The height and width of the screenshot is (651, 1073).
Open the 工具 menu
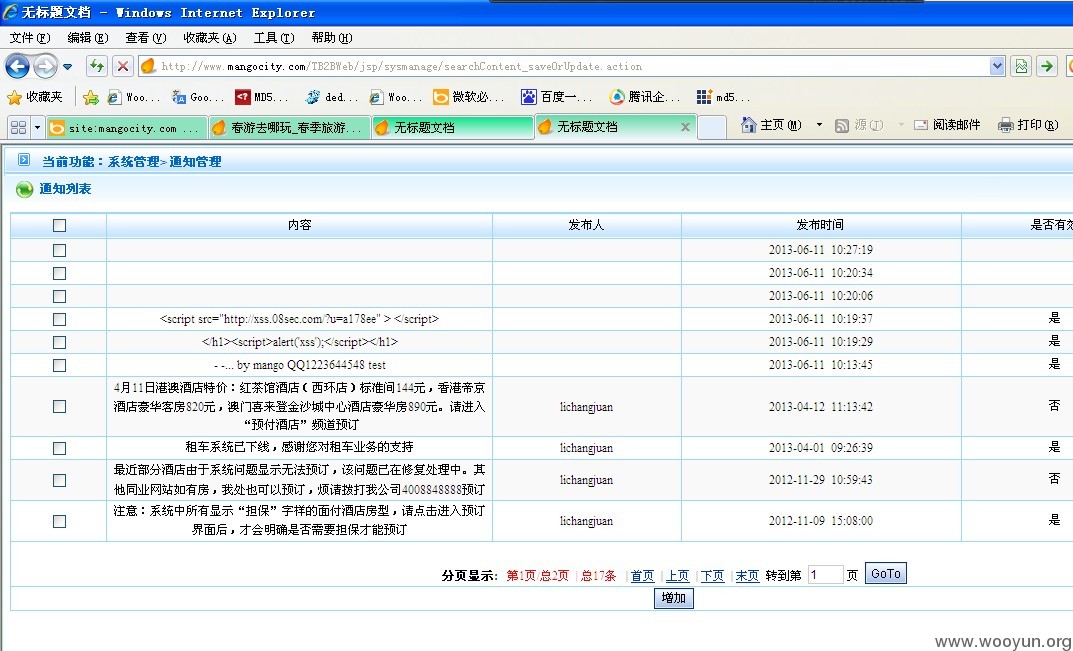274,38
